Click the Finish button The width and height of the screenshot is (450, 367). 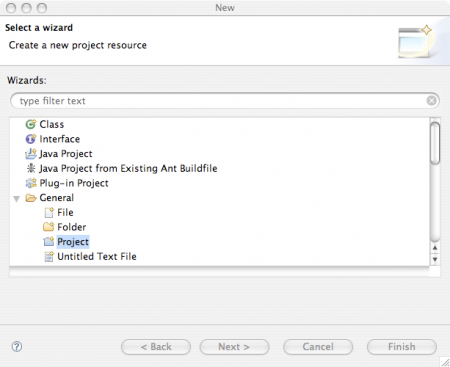point(402,347)
